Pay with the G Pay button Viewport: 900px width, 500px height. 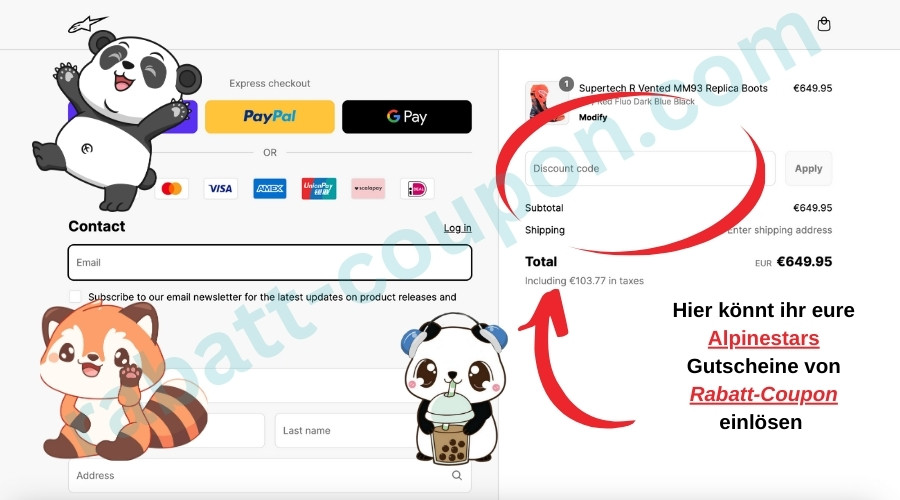tap(407, 117)
